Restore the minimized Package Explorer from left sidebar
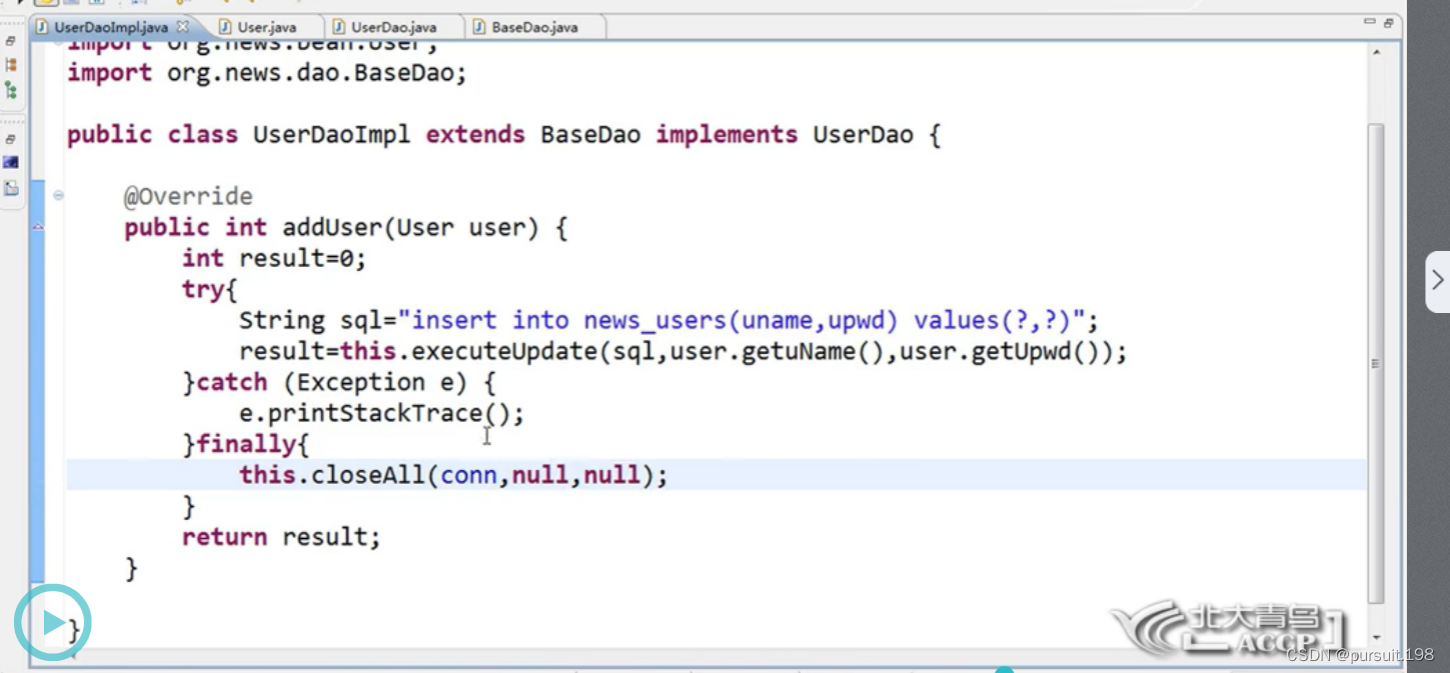The width and height of the screenshot is (1450, 673). point(9,41)
